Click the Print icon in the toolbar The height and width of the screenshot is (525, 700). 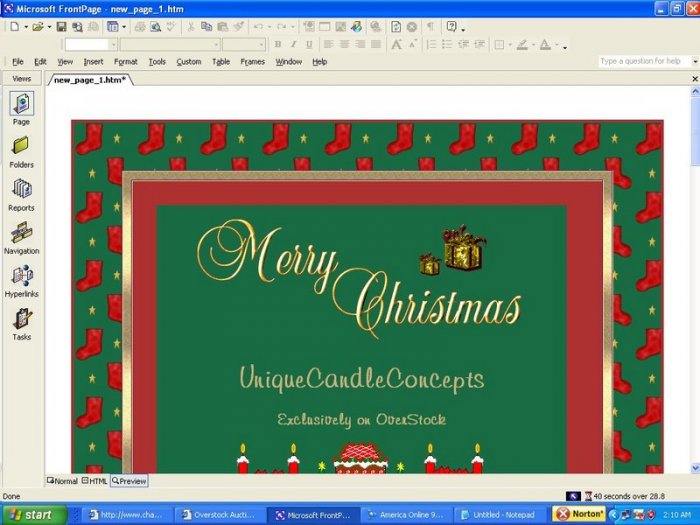[x=140, y=27]
